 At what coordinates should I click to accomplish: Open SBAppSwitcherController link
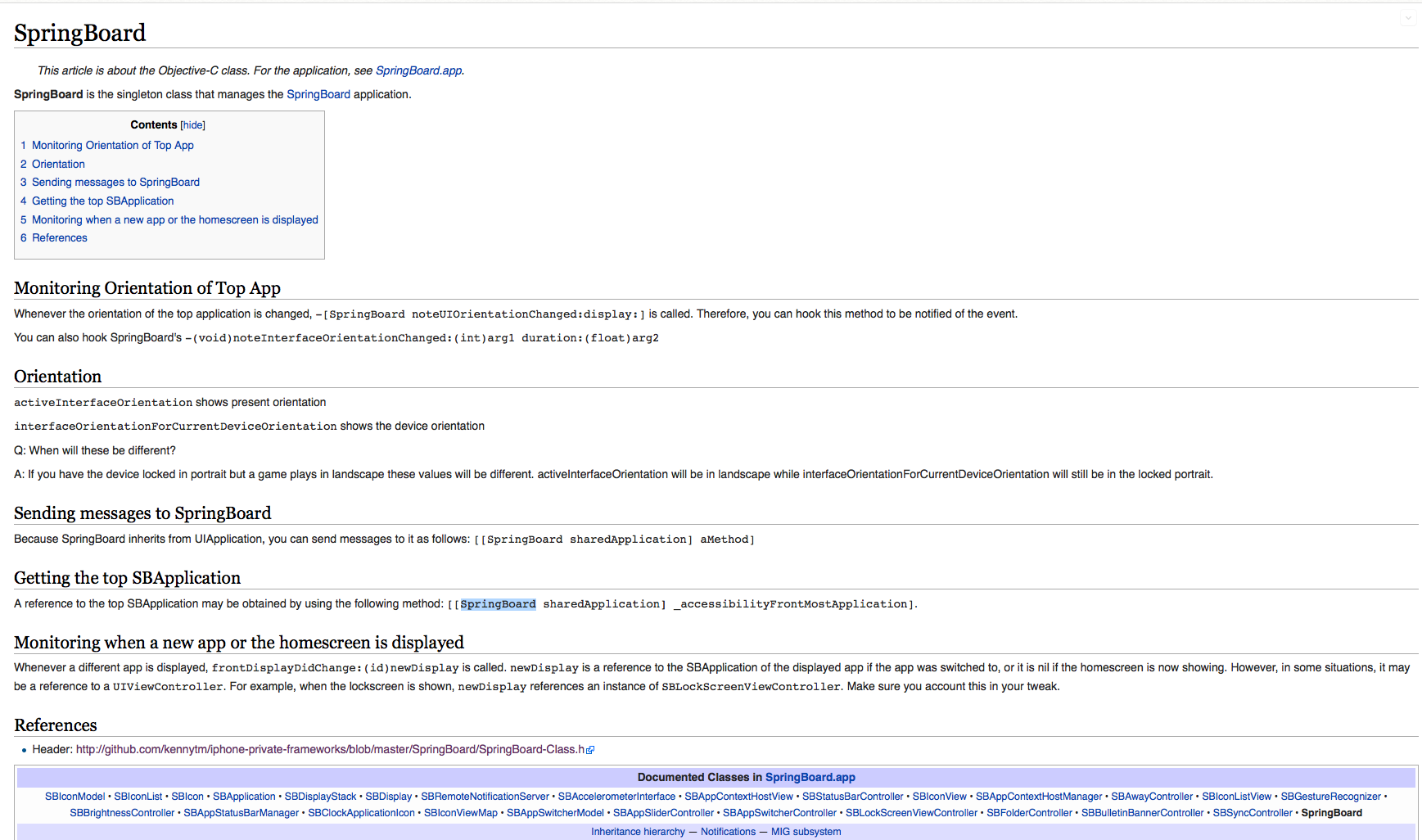779,813
